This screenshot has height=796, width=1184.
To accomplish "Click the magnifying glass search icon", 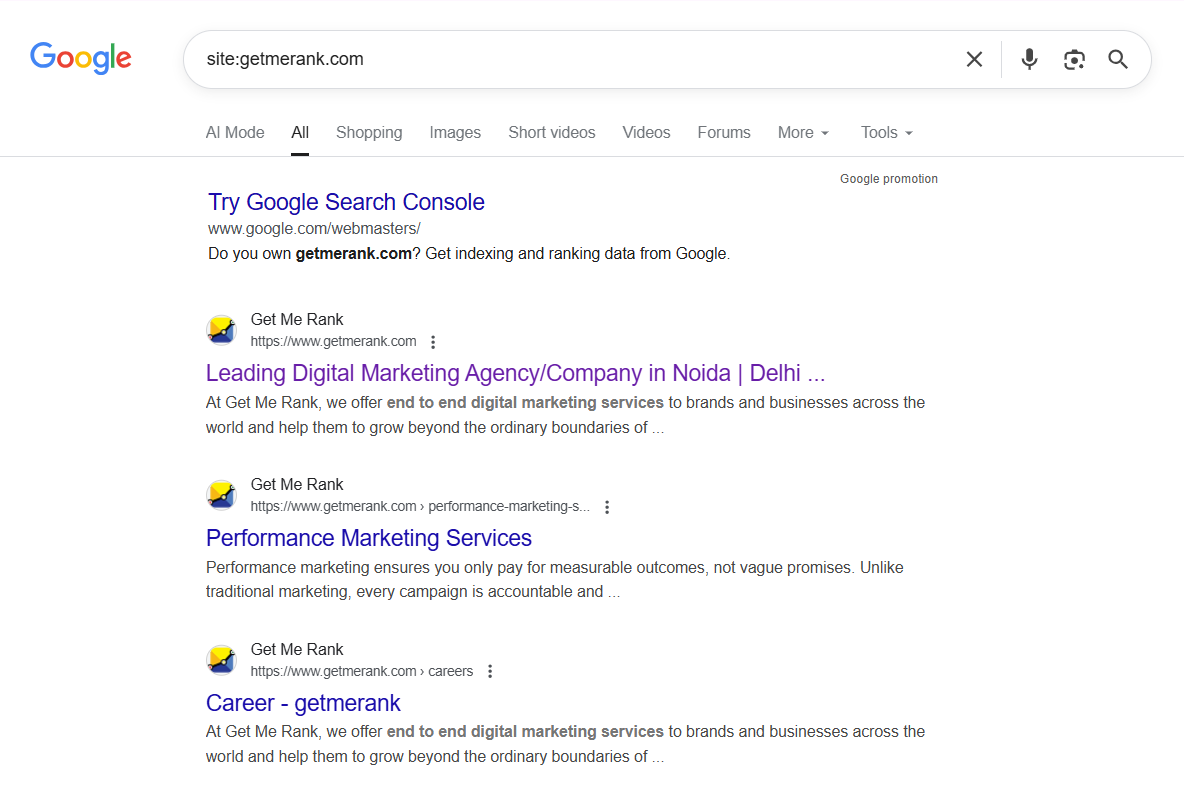I will point(1117,59).
